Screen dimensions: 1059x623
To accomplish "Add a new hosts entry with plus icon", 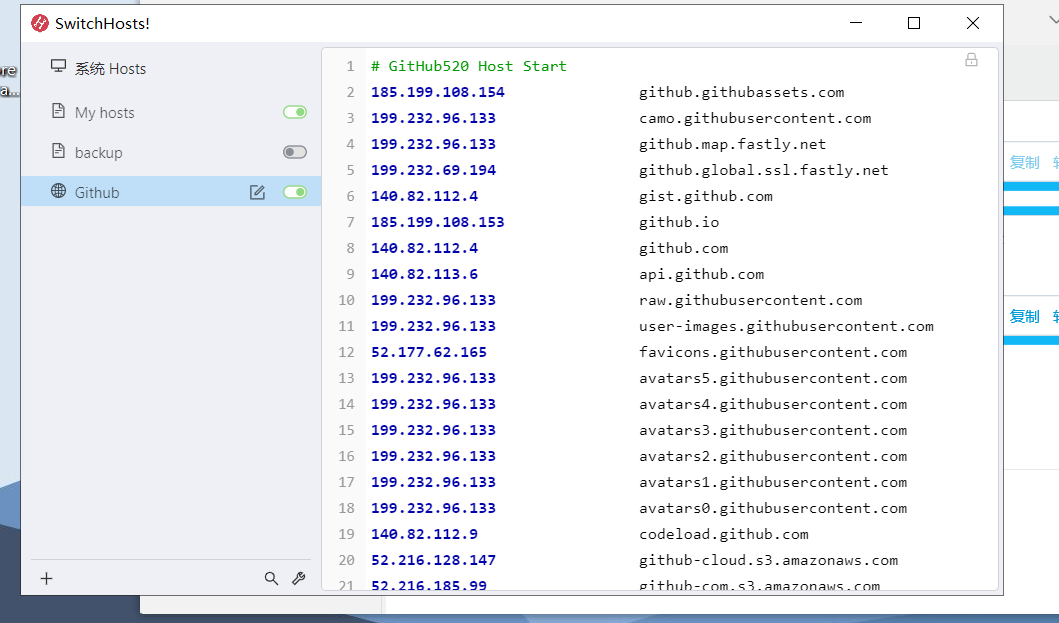I will (x=47, y=578).
